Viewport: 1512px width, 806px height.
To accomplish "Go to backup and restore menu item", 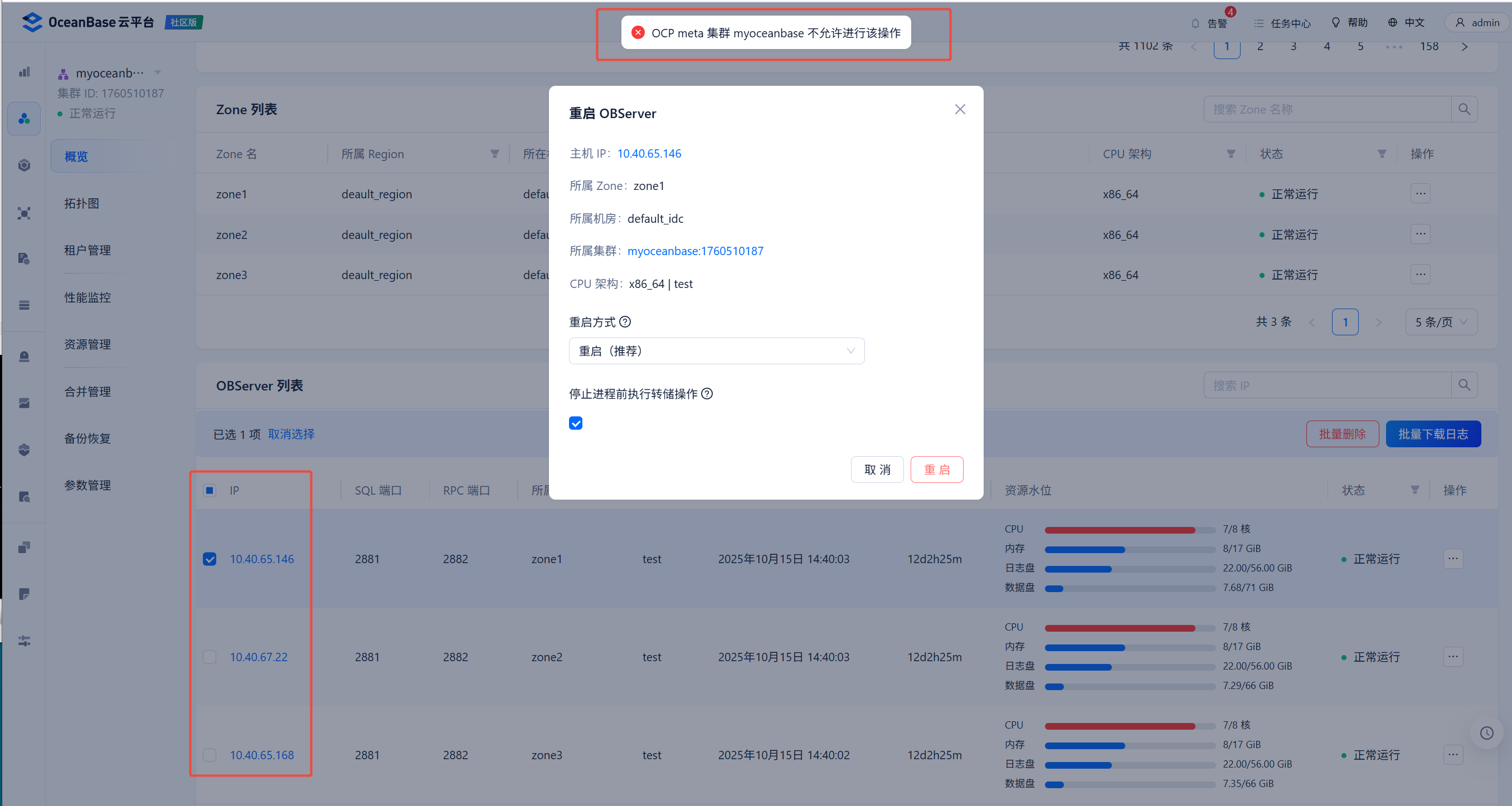I will click(87, 438).
